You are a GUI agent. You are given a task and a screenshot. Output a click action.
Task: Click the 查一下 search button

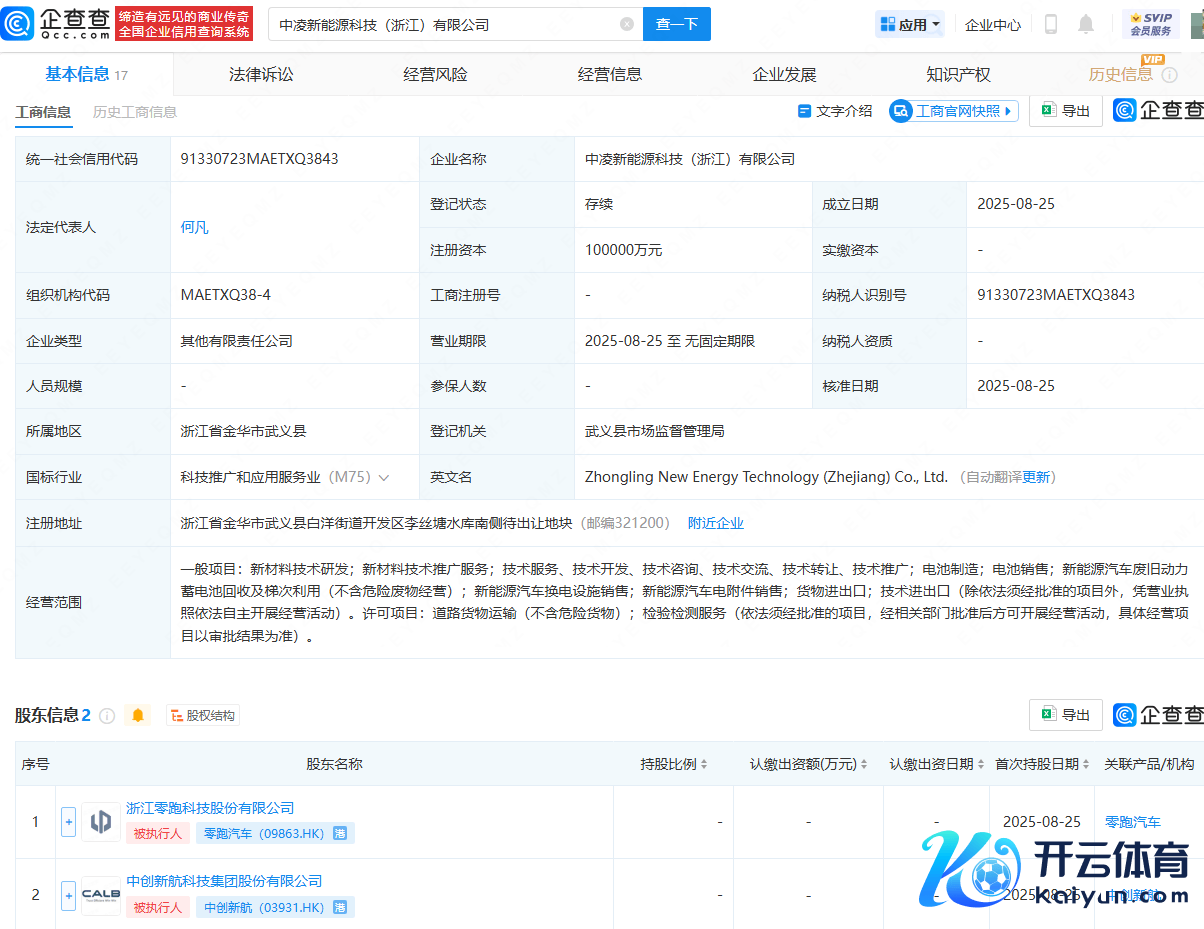point(676,24)
